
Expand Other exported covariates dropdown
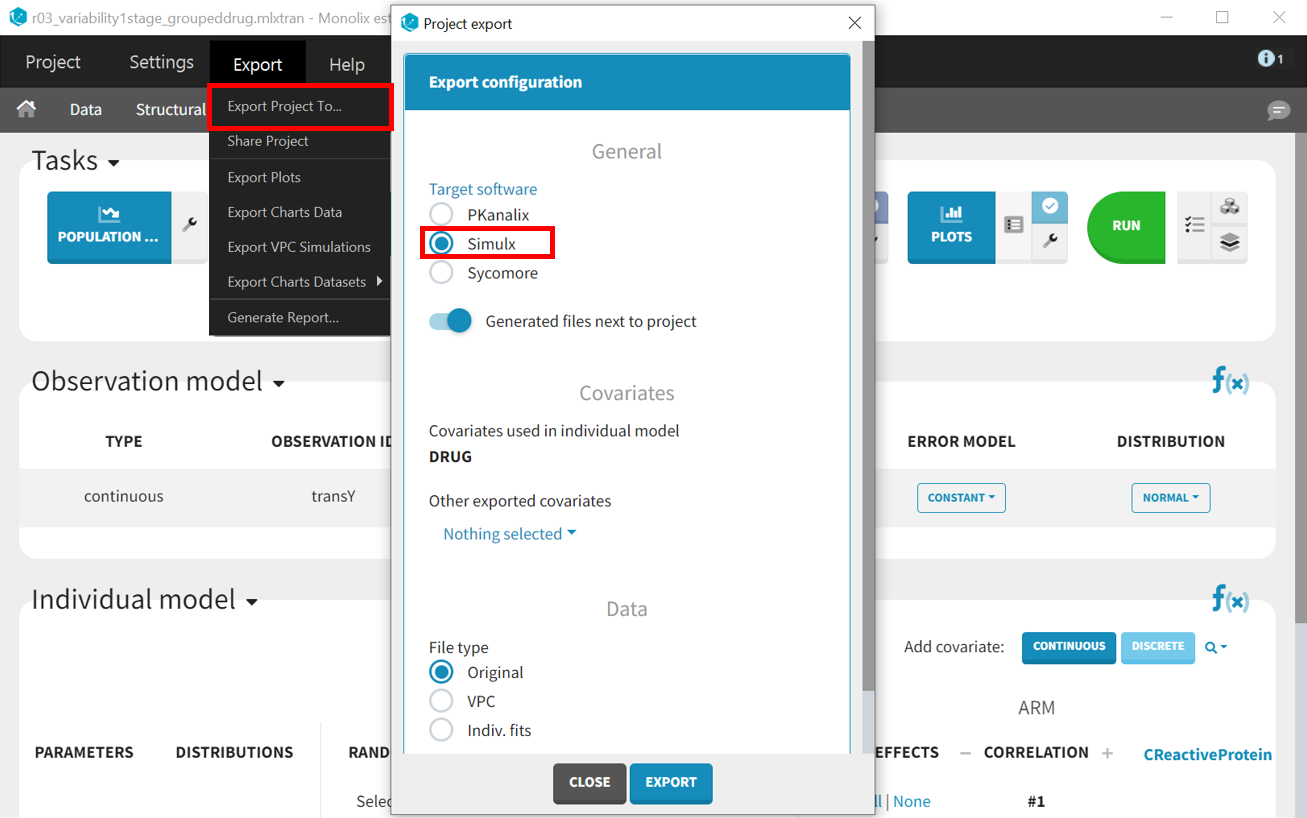point(509,534)
